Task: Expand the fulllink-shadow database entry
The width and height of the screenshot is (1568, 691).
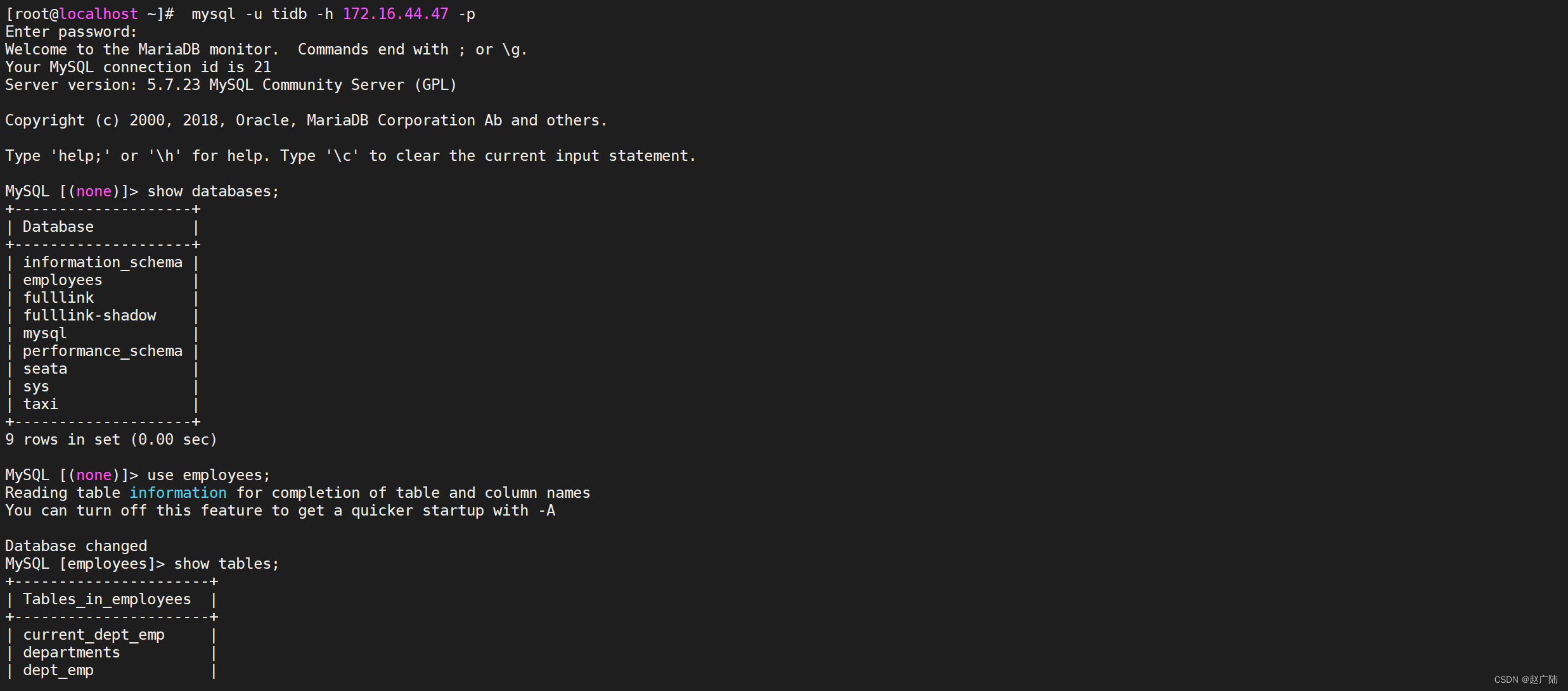Action: coord(89,315)
